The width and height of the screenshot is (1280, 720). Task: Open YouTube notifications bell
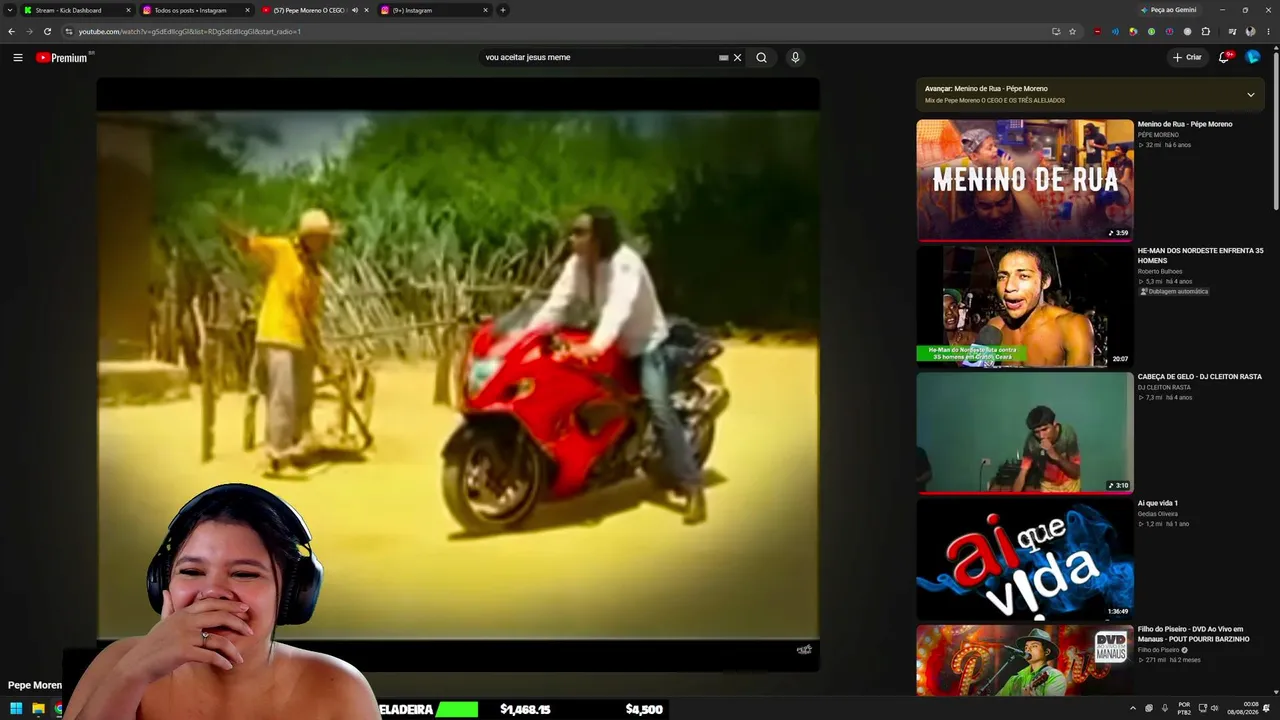click(x=1224, y=58)
